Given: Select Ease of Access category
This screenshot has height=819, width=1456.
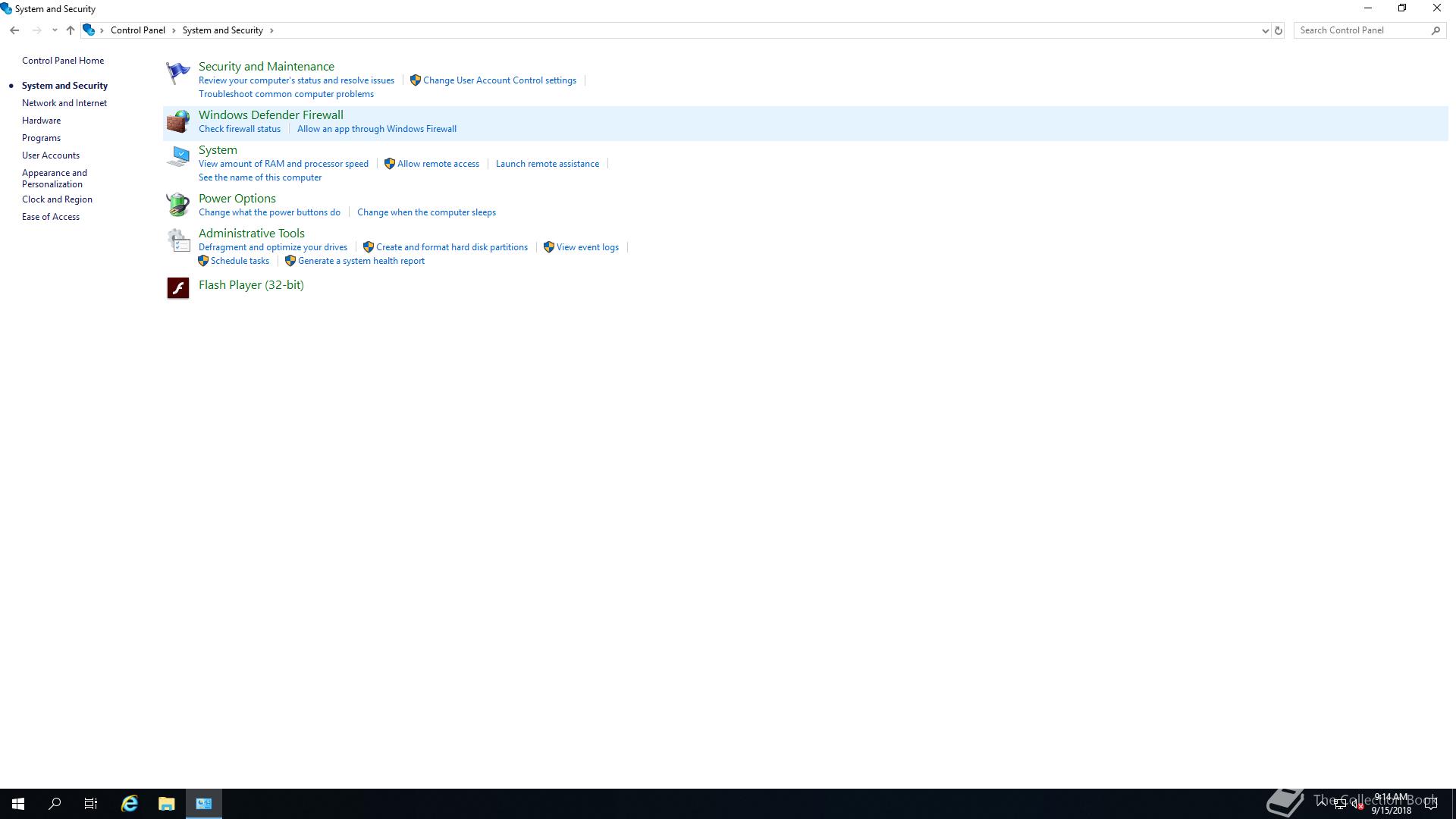Looking at the screenshot, I should [51, 217].
